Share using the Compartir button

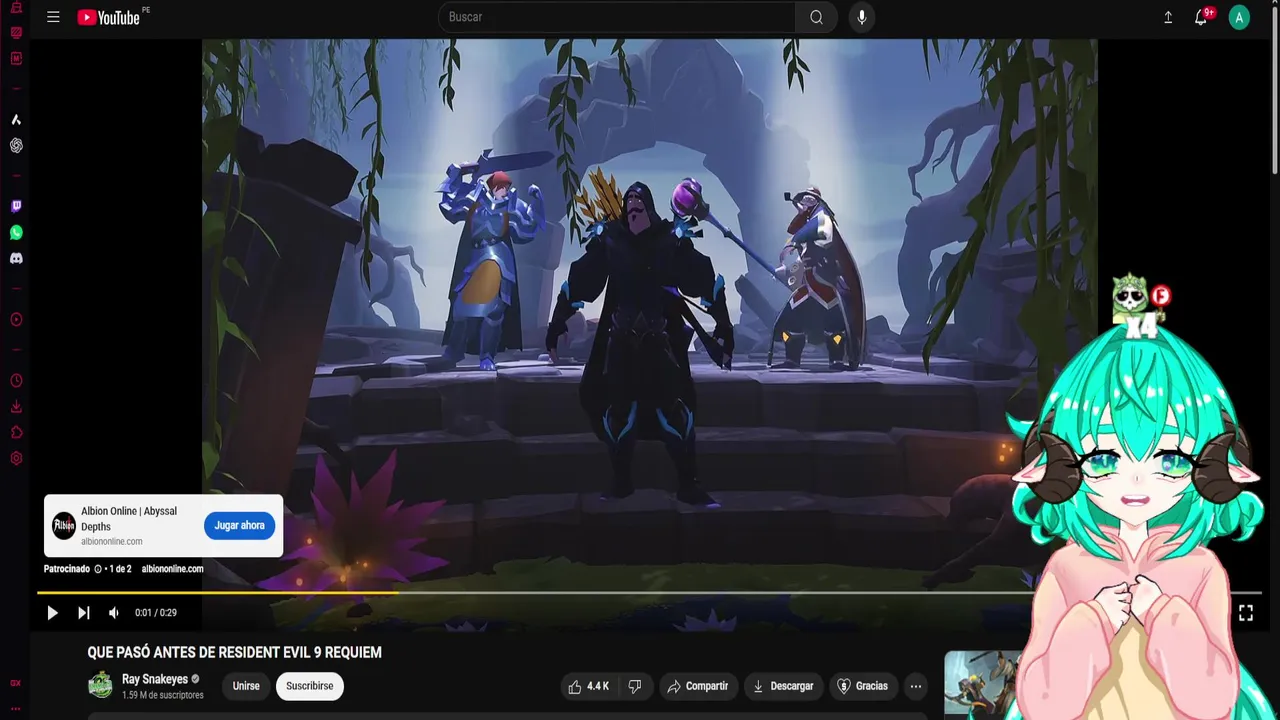698,686
